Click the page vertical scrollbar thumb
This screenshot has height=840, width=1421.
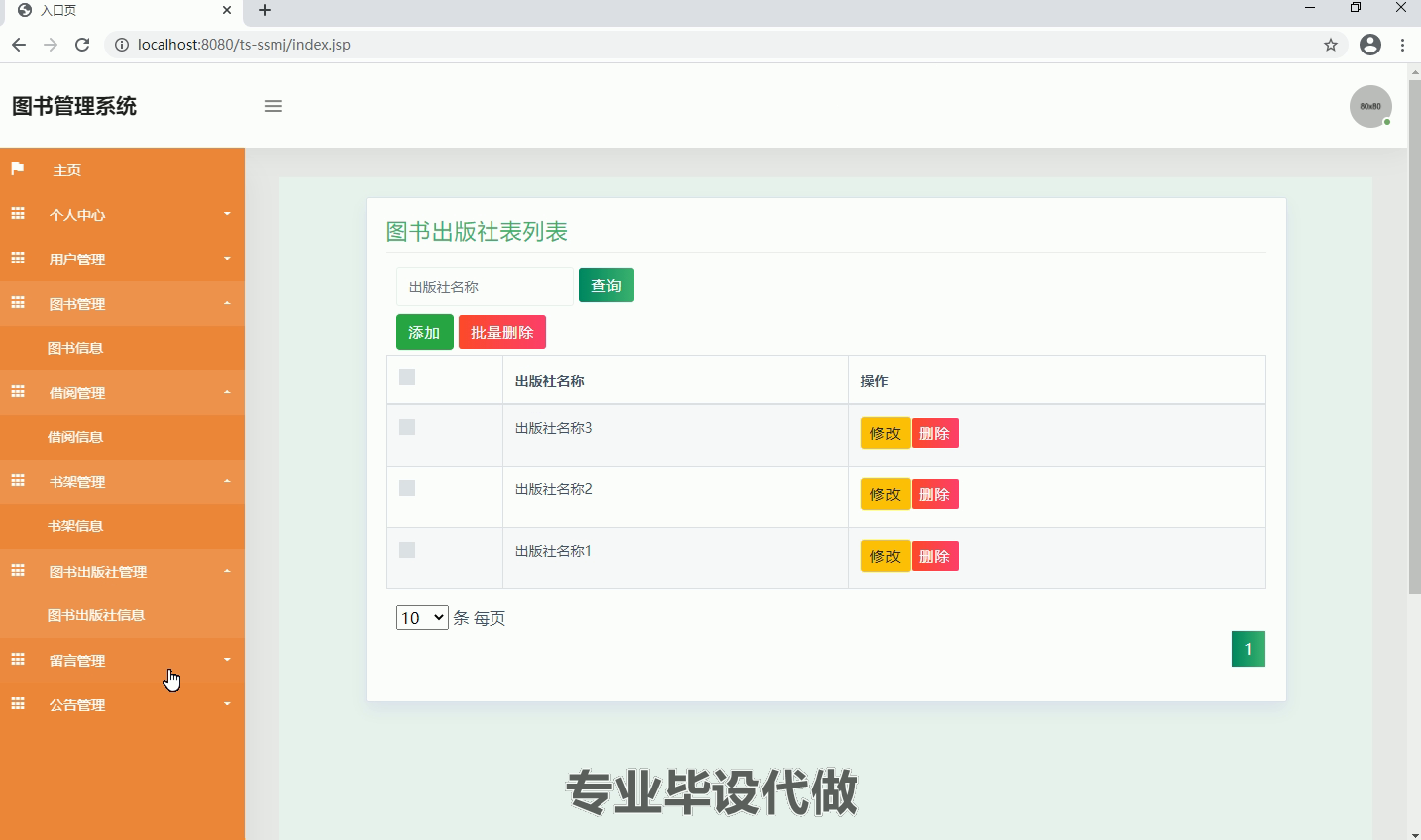[x=1414, y=337]
